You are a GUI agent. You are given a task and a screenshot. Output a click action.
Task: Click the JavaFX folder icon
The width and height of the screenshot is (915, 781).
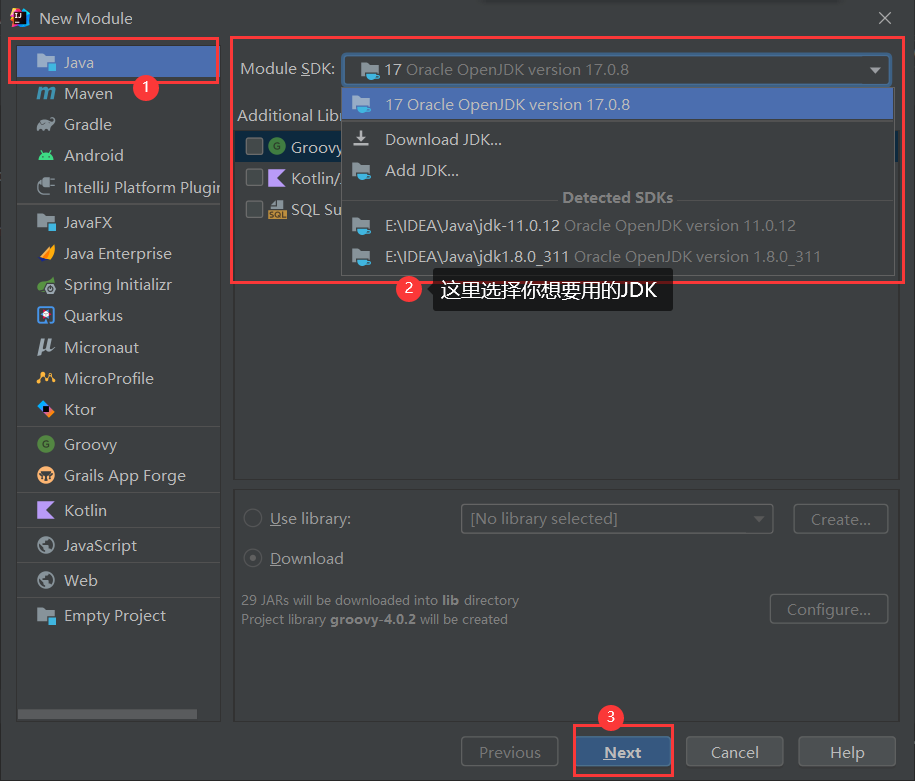[x=46, y=222]
